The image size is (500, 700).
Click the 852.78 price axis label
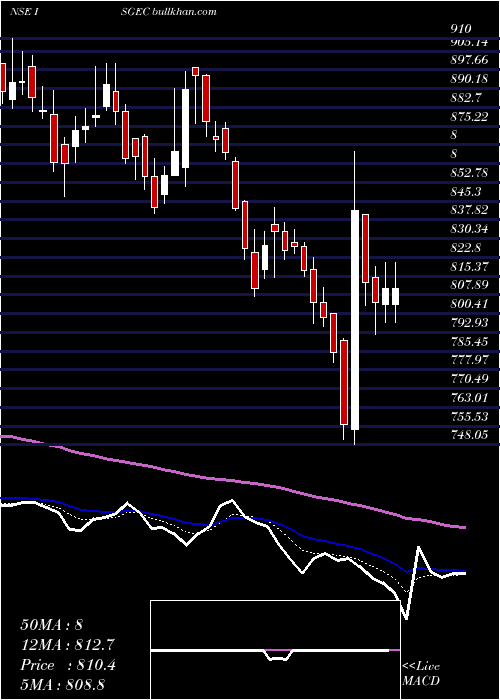(x=471, y=172)
